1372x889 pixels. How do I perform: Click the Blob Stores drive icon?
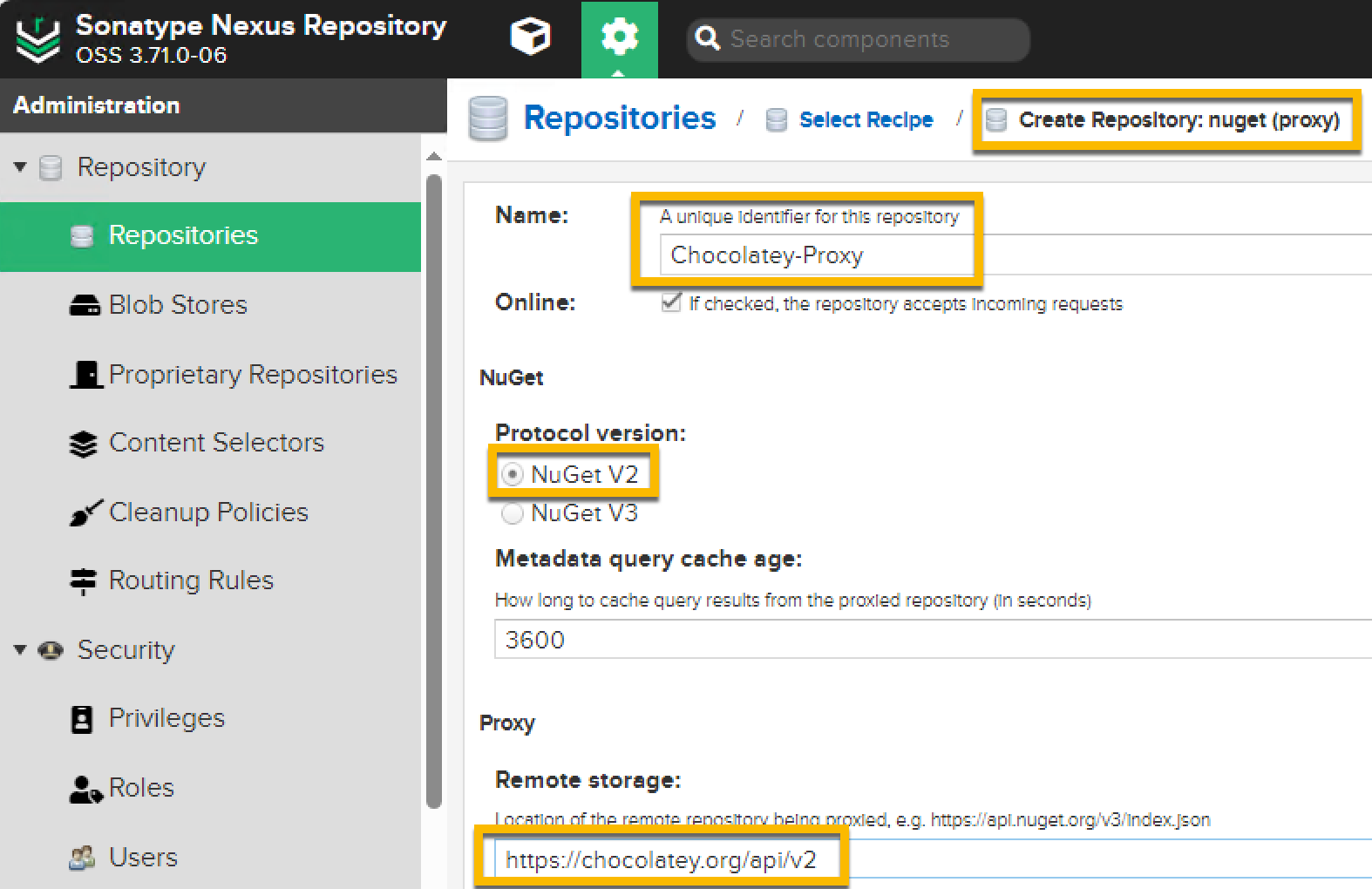85,305
